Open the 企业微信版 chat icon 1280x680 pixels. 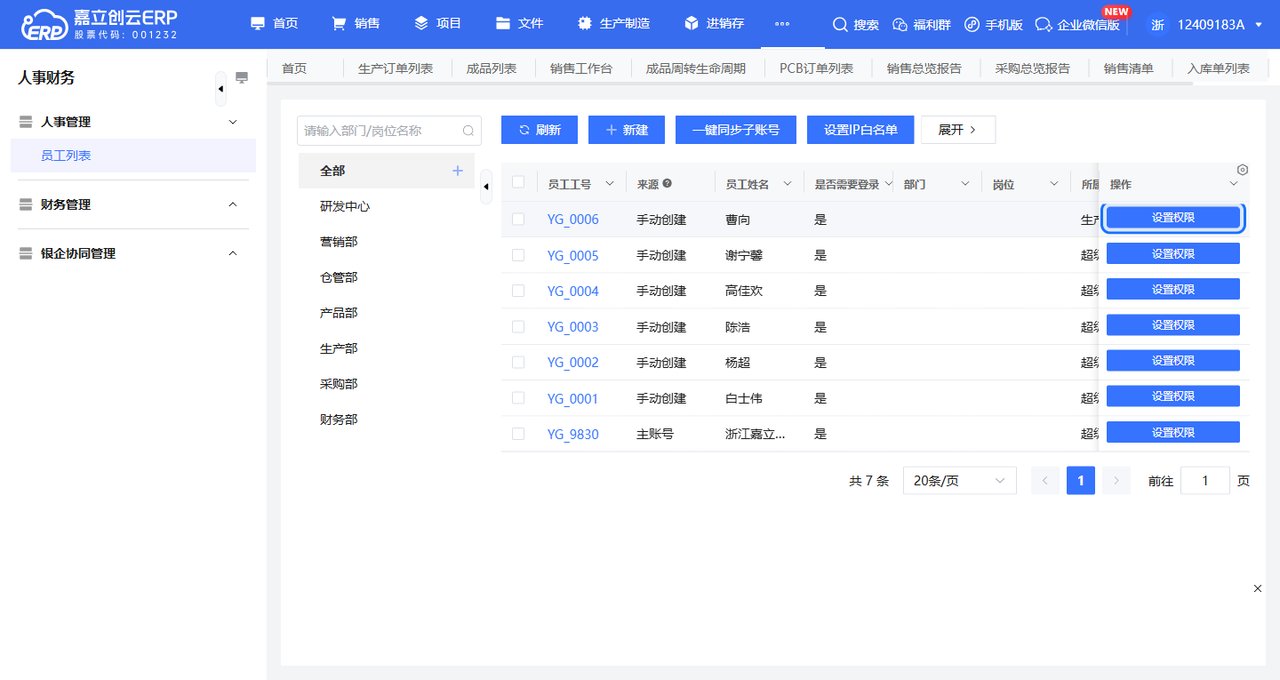point(1044,24)
